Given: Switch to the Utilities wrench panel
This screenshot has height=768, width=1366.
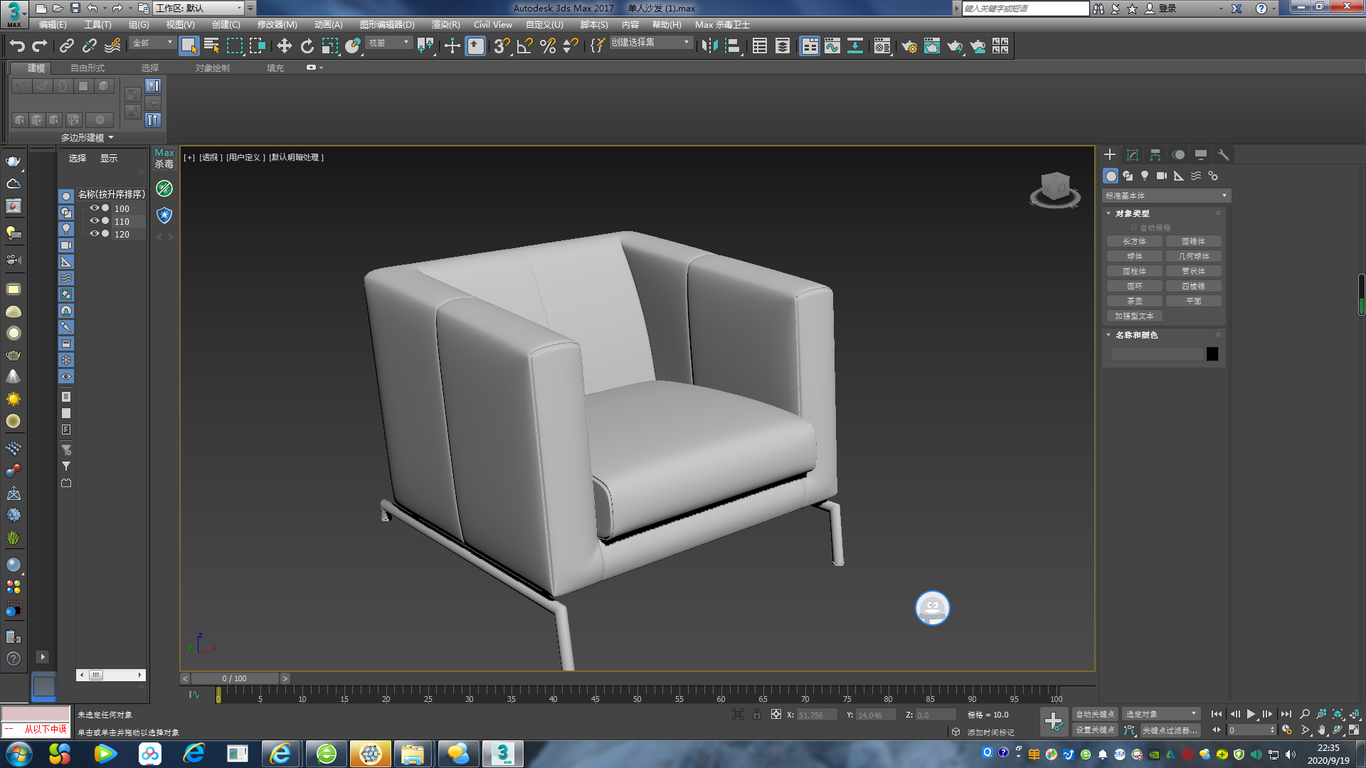Looking at the screenshot, I should pos(1223,155).
